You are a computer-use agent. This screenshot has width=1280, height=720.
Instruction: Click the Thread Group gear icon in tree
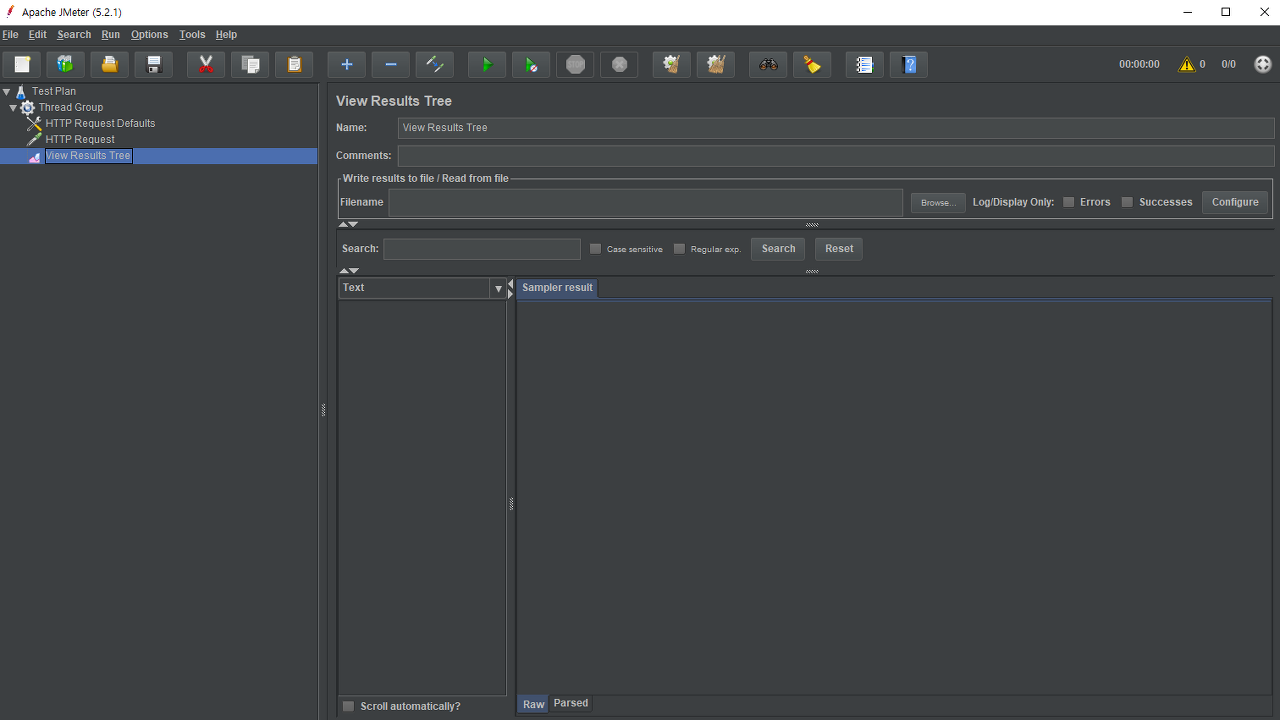pyautogui.click(x=27, y=107)
